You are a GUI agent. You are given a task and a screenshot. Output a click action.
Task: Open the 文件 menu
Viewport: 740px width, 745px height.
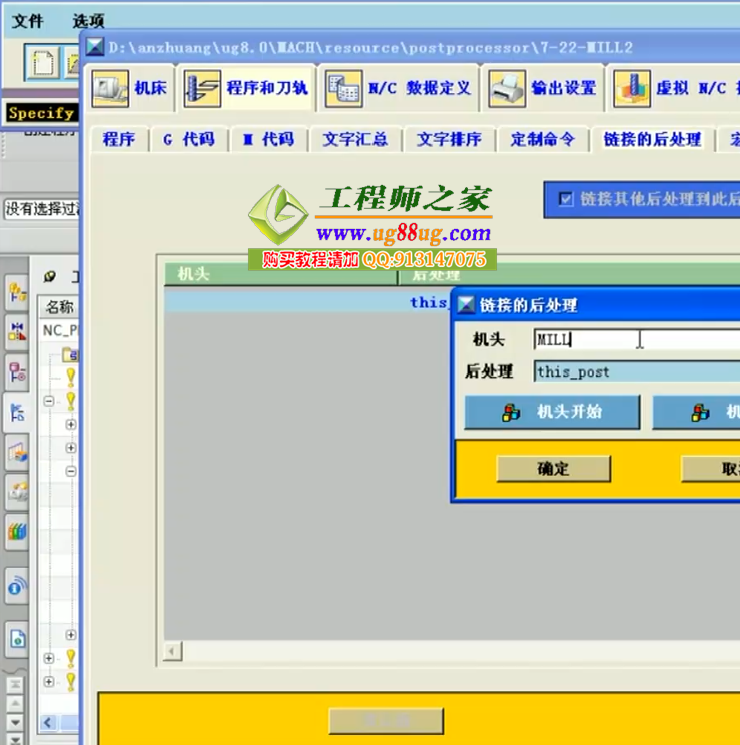pyautogui.click(x=27, y=20)
